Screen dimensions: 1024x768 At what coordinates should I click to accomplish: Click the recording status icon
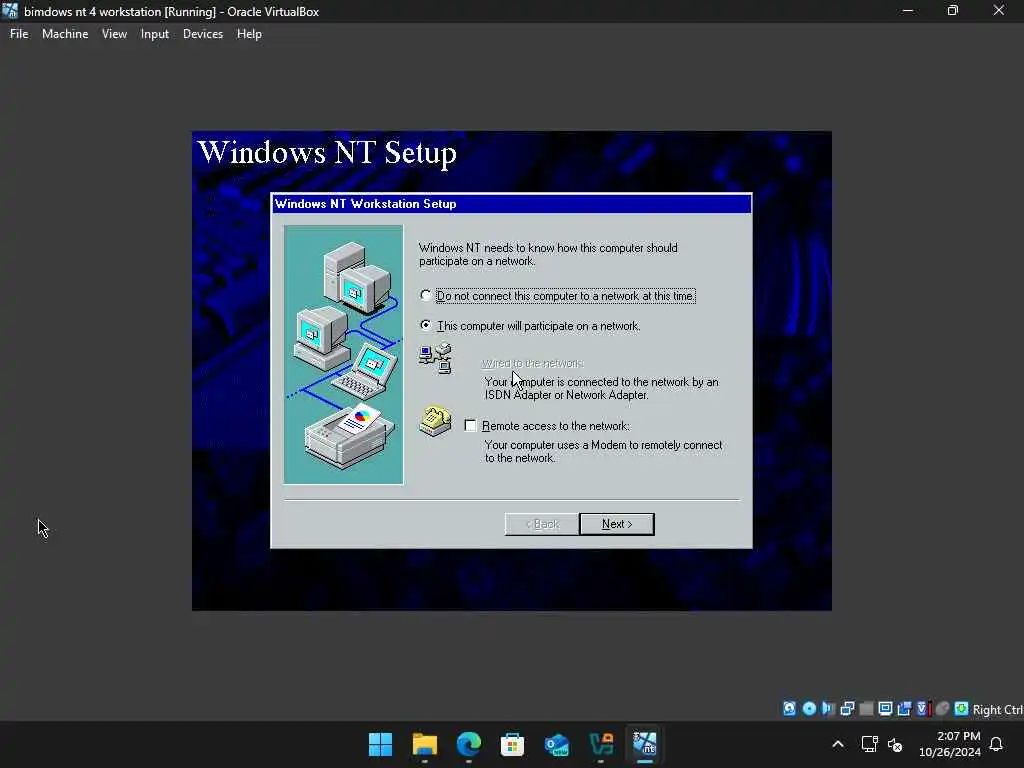pos(923,709)
